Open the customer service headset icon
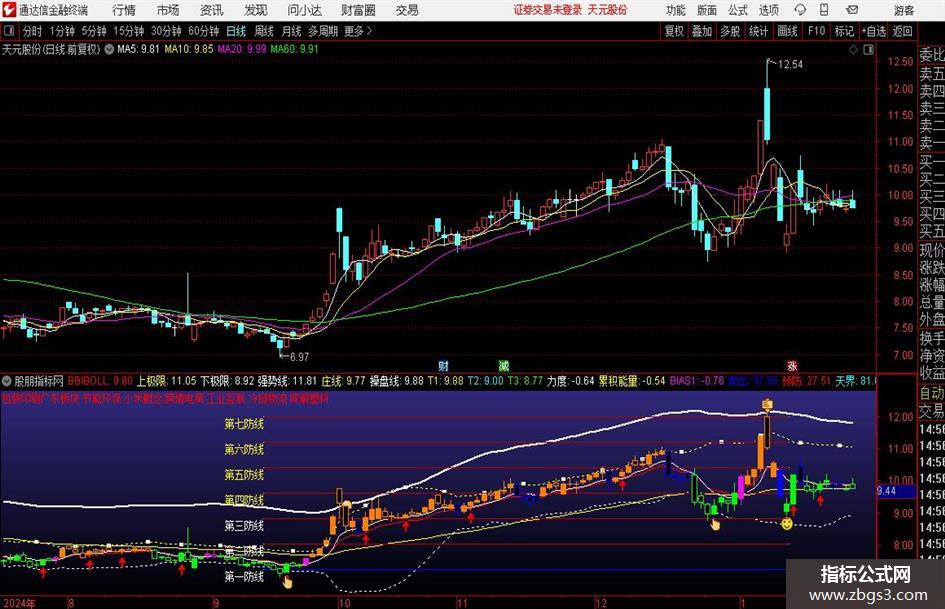 point(800,10)
